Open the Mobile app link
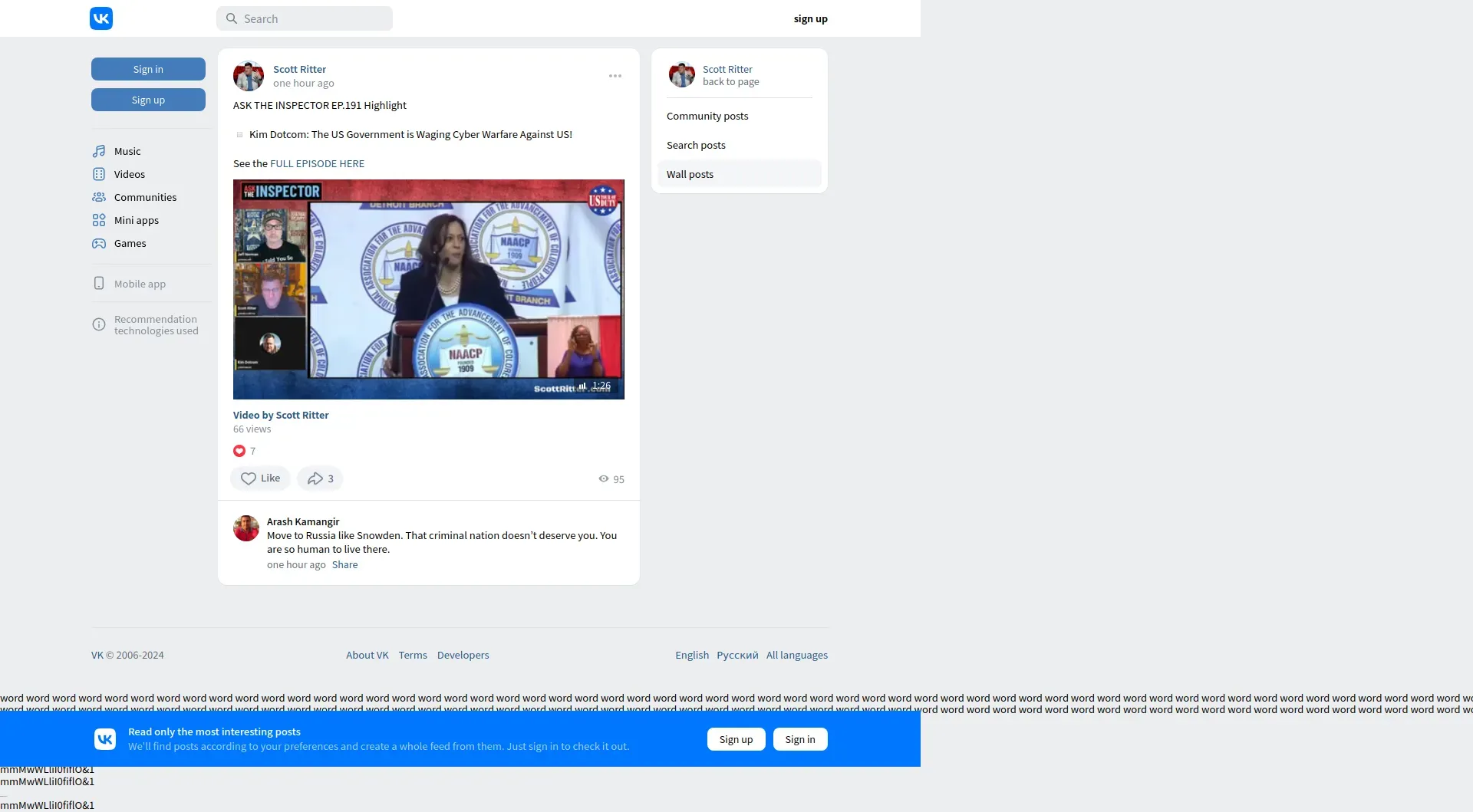This screenshot has width=1473, height=812. pos(140,284)
